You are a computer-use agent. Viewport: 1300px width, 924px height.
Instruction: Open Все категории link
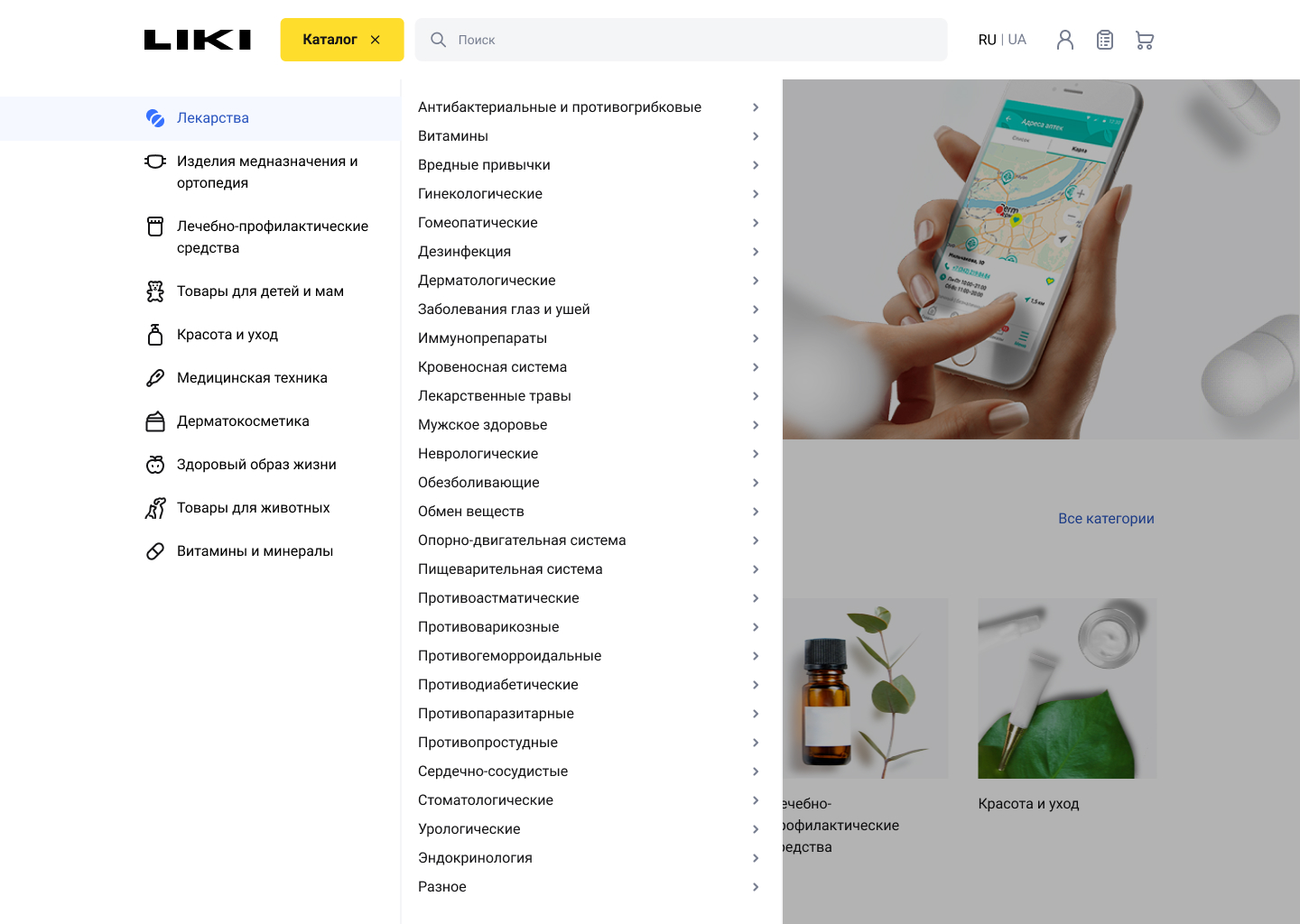click(1106, 519)
